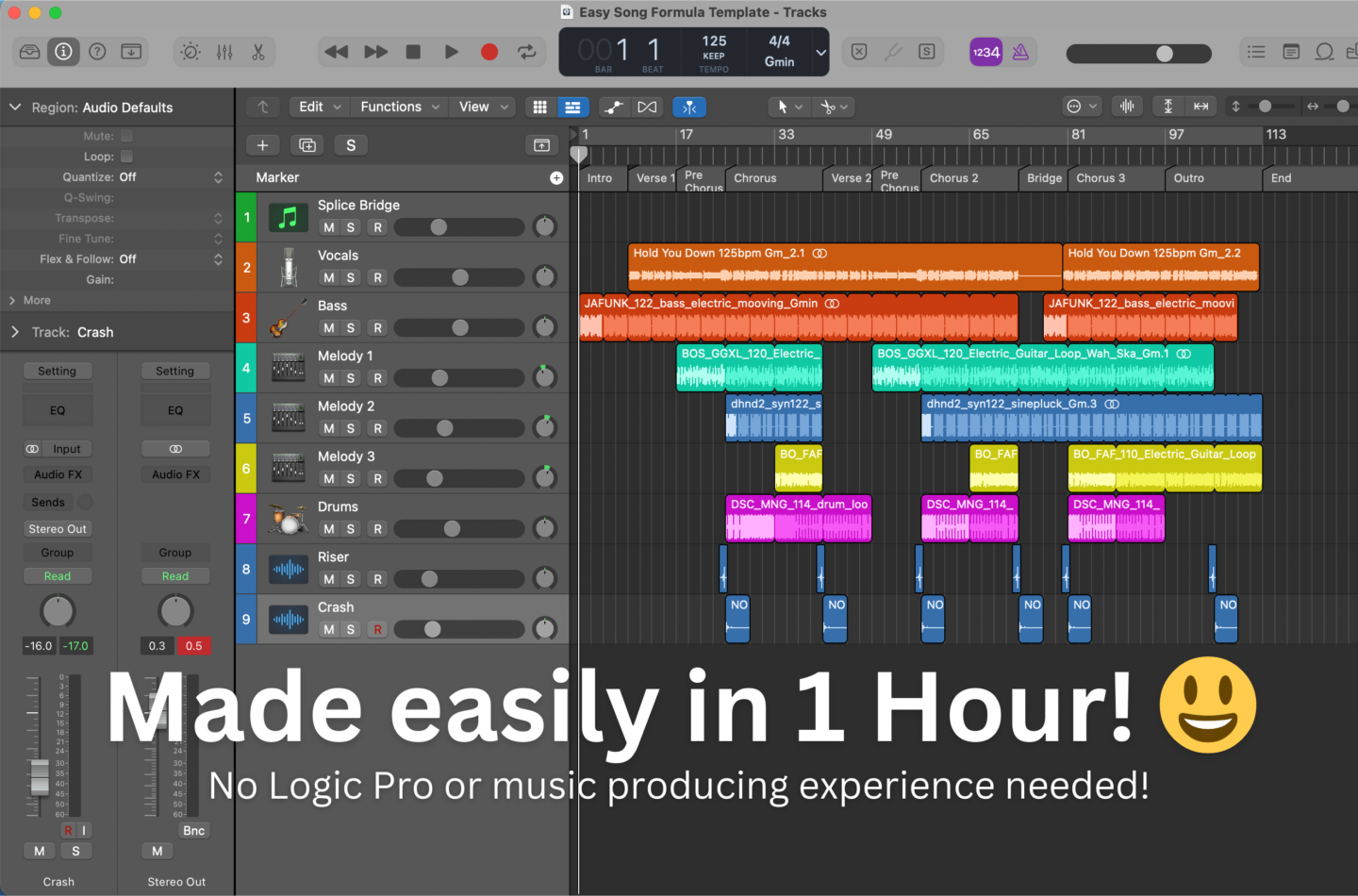Toggle the Flex view button
The image size is (1358, 896).
pyautogui.click(x=647, y=108)
